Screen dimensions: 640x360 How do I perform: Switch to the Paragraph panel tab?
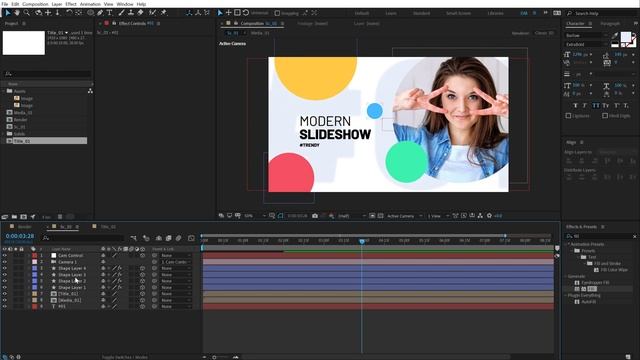coord(610,24)
